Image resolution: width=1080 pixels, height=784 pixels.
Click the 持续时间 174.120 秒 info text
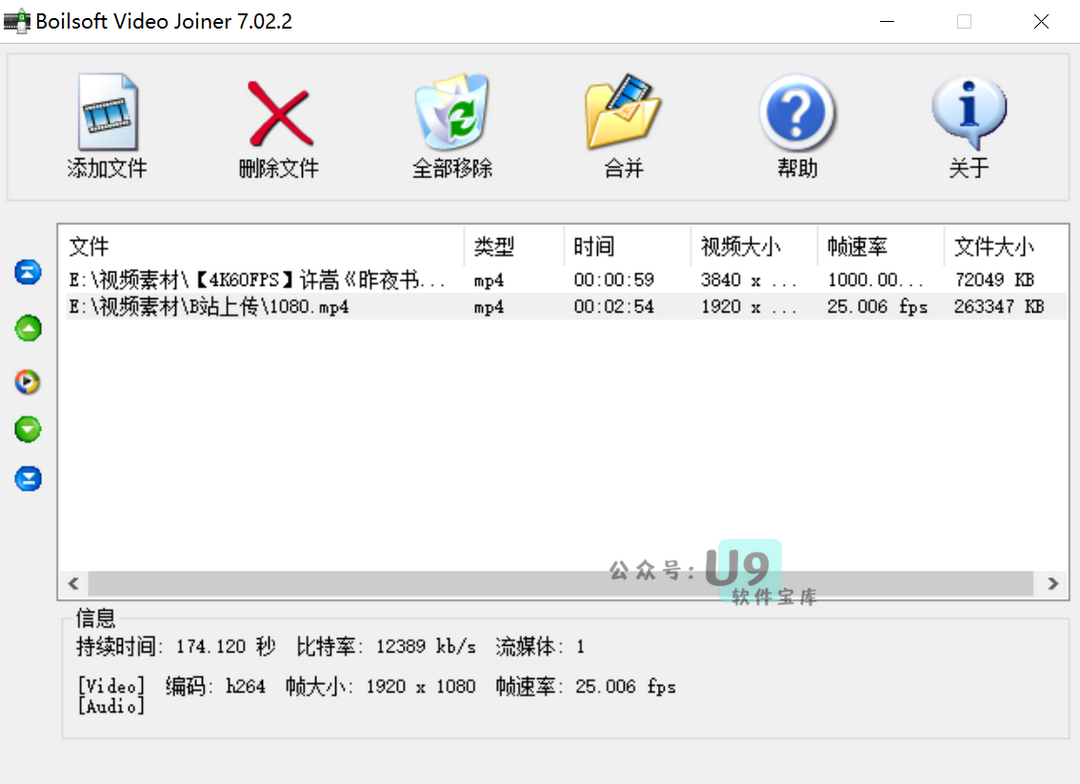click(x=176, y=646)
